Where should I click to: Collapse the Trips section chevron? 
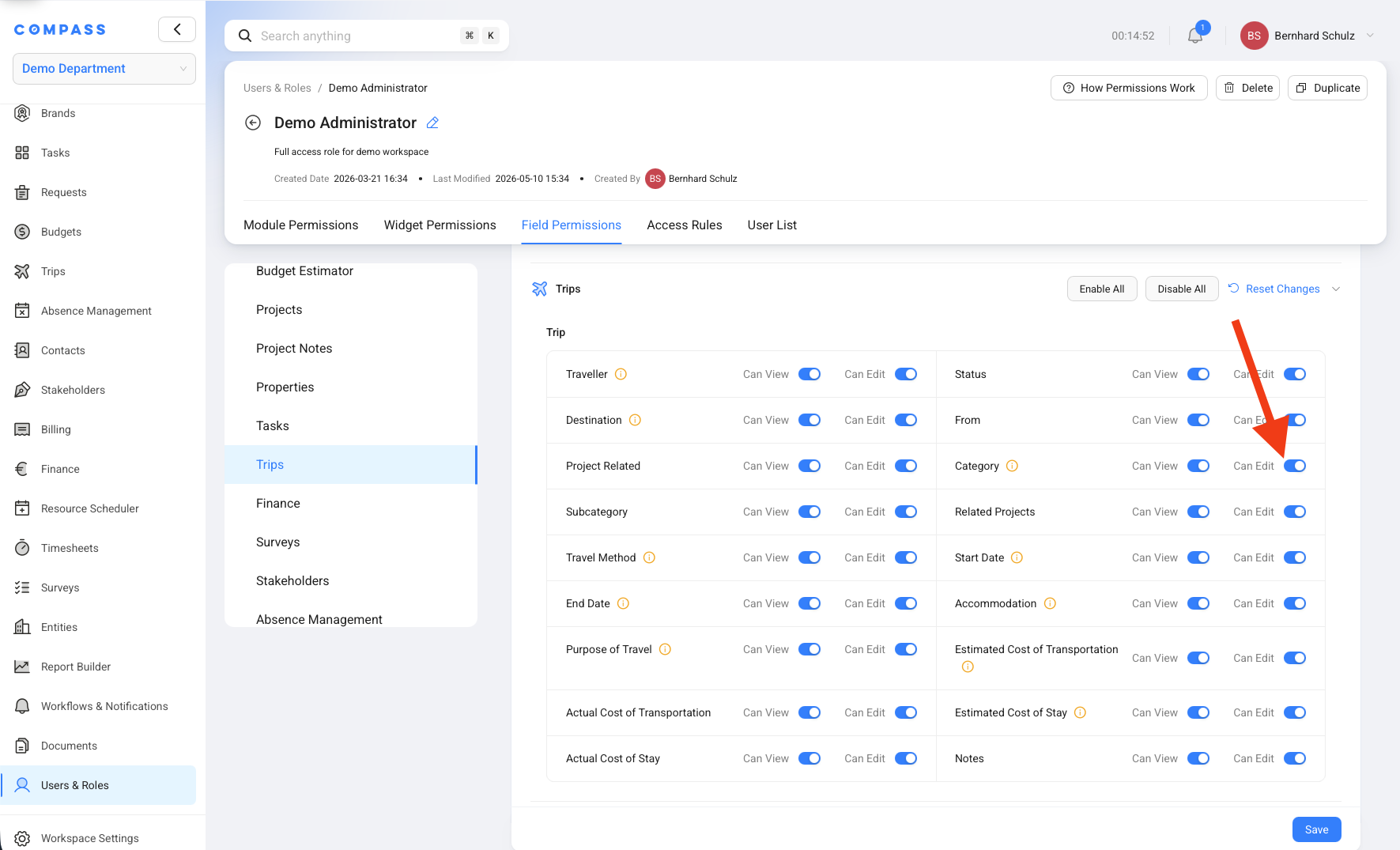point(1336,289)
